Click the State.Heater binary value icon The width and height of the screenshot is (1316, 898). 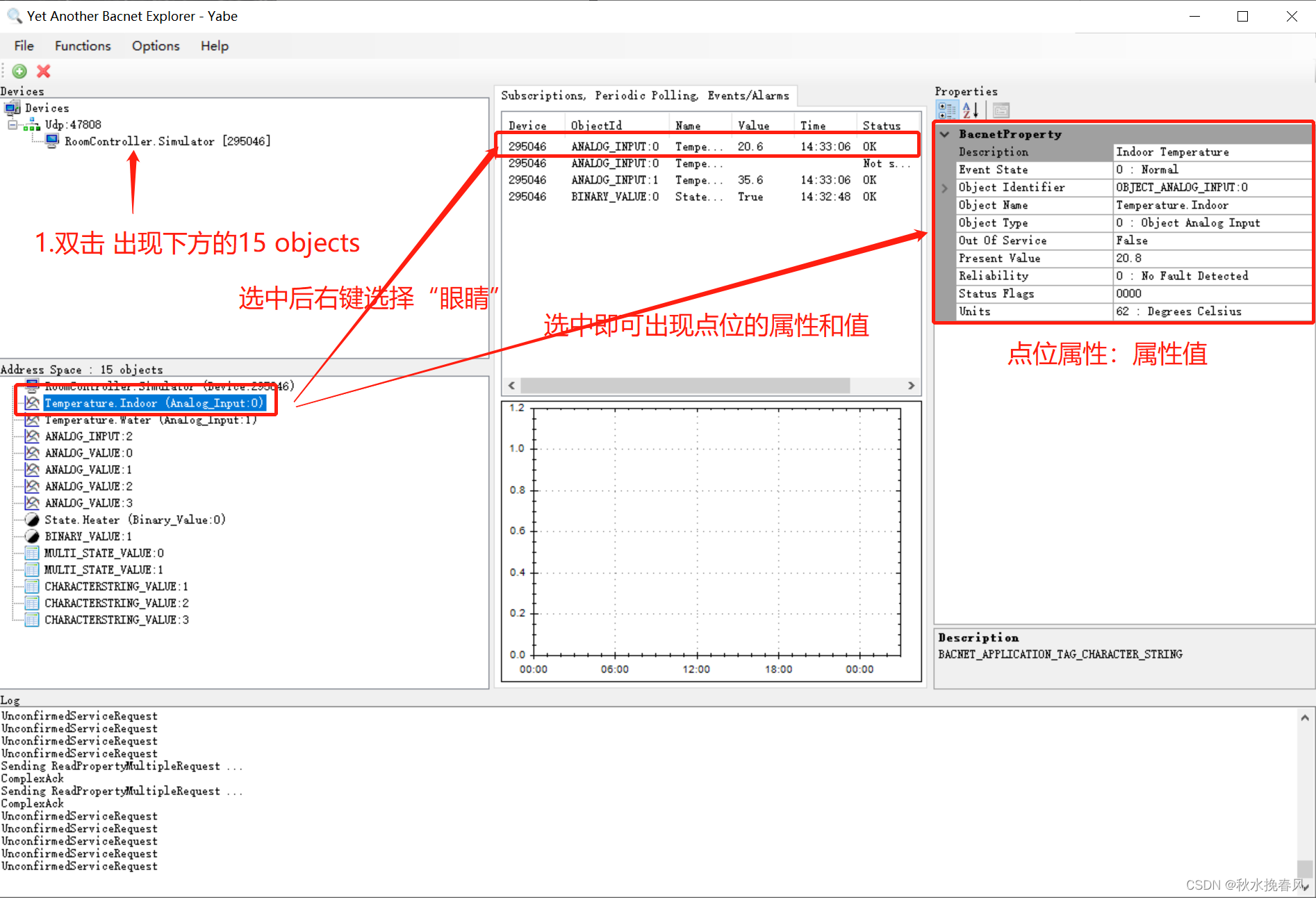32,520
